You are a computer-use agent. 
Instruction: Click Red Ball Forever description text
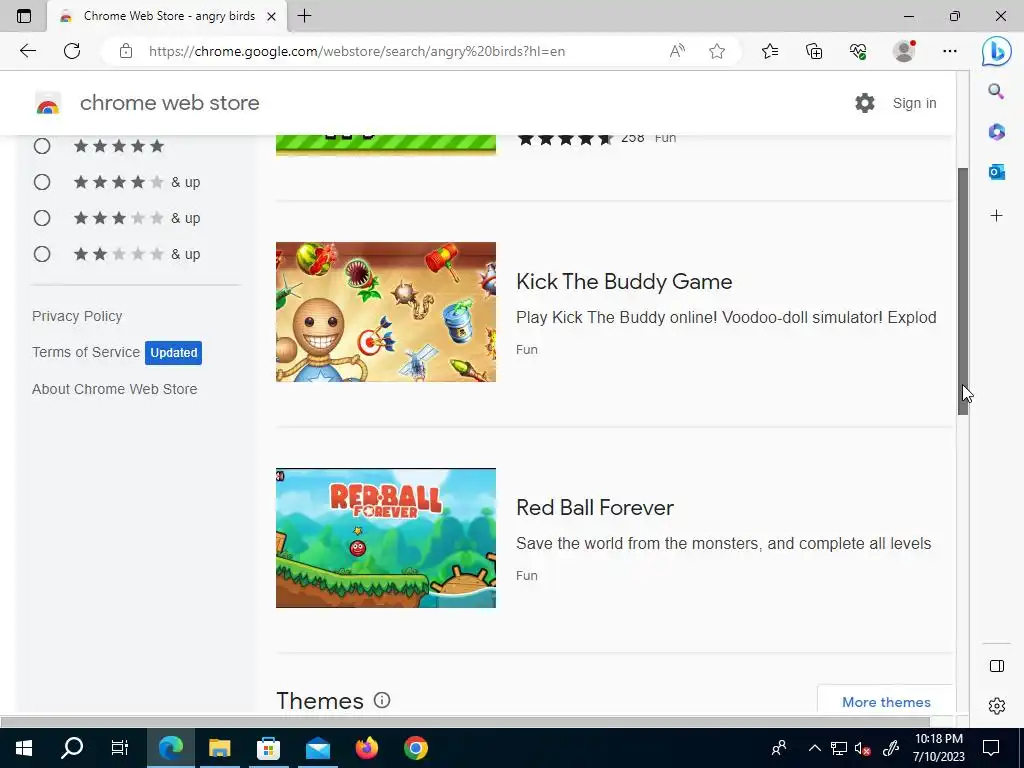click(x=724, y=543)
